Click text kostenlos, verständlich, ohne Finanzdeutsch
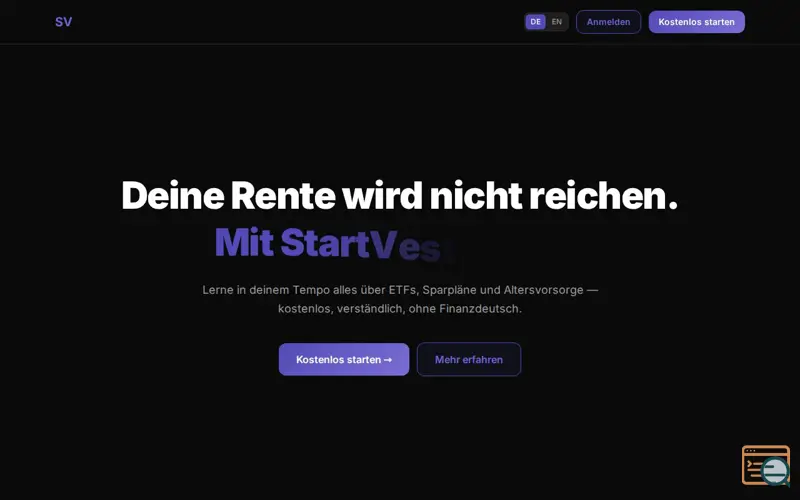Viewport: 800px width, 500px height. click(x=400, y=309)
